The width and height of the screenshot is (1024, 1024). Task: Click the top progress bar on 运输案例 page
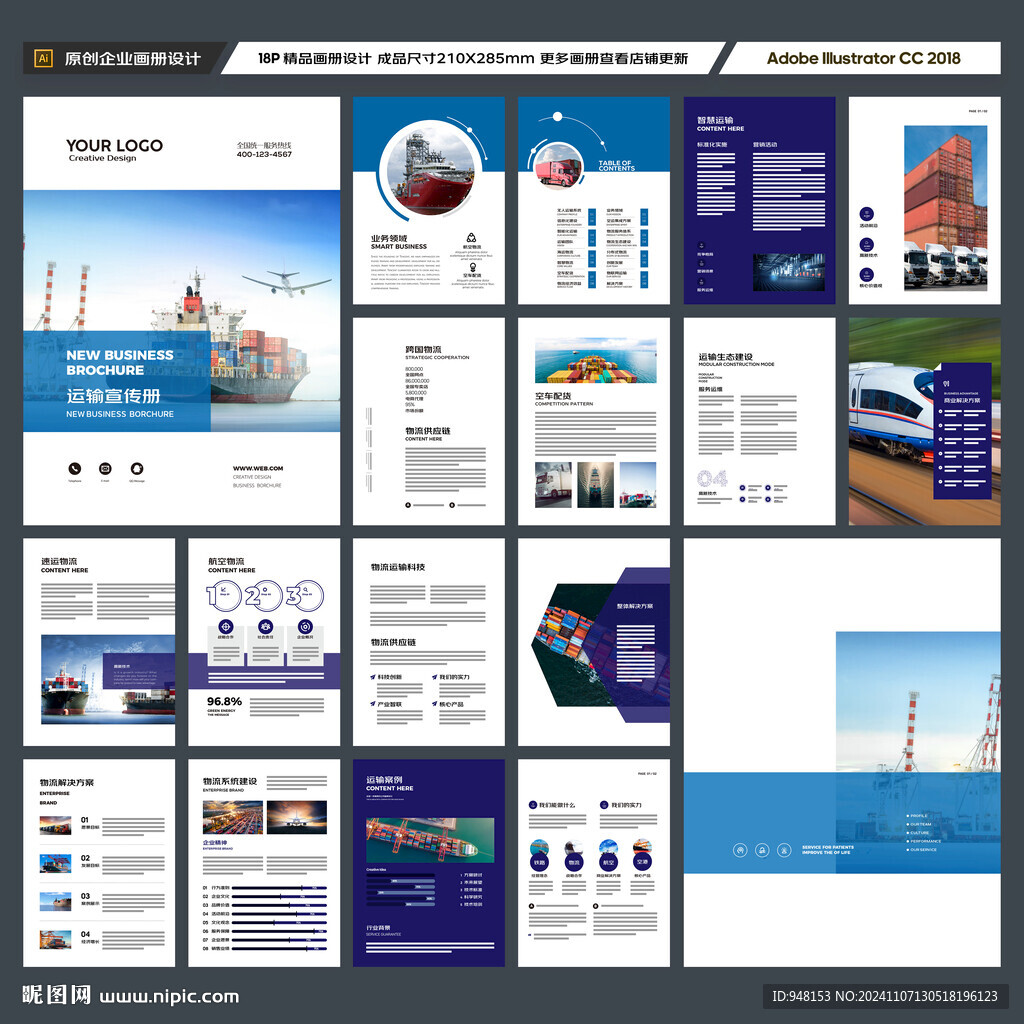(400, 874)
